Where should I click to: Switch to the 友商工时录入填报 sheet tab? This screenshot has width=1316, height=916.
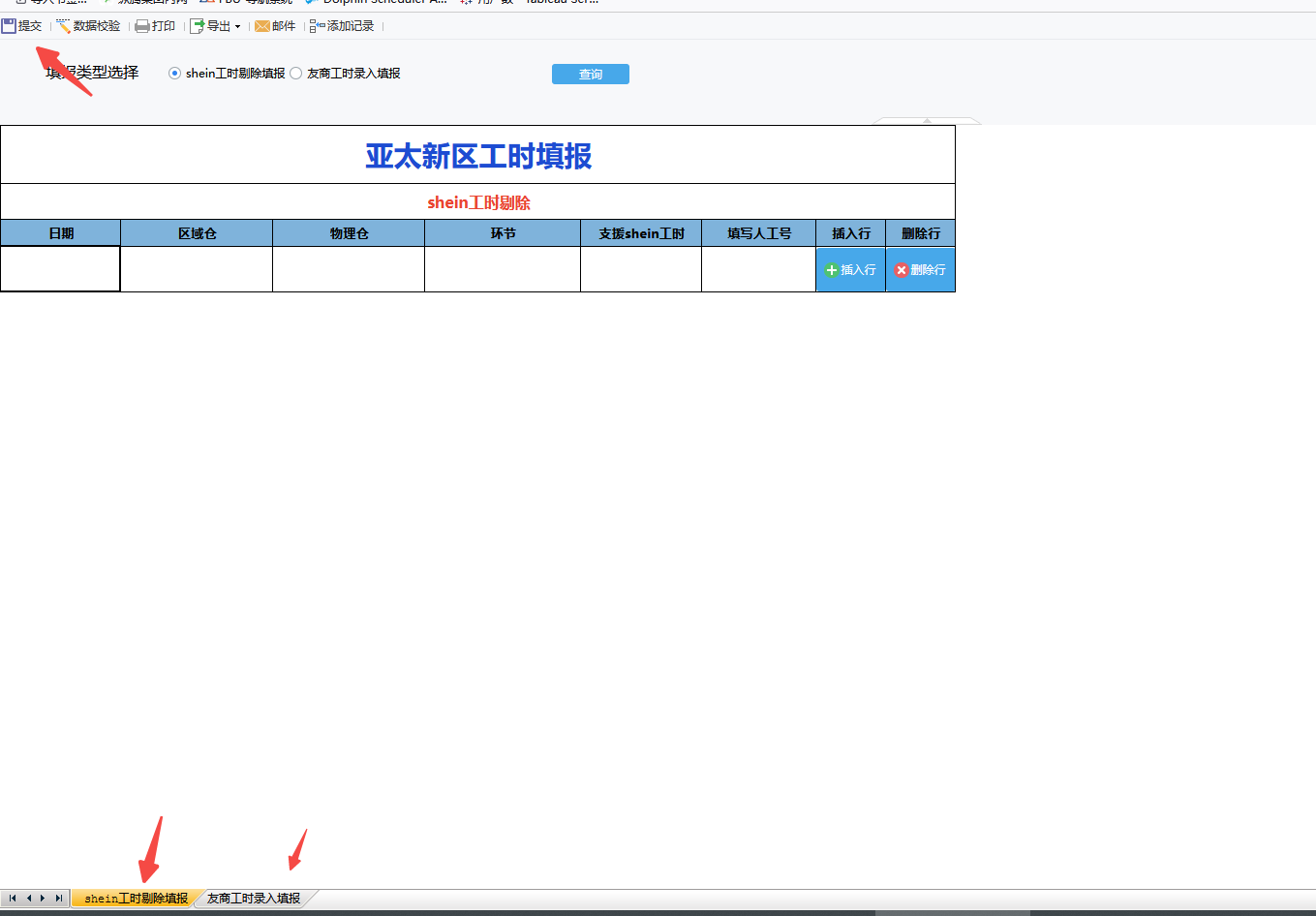point(254,899)
